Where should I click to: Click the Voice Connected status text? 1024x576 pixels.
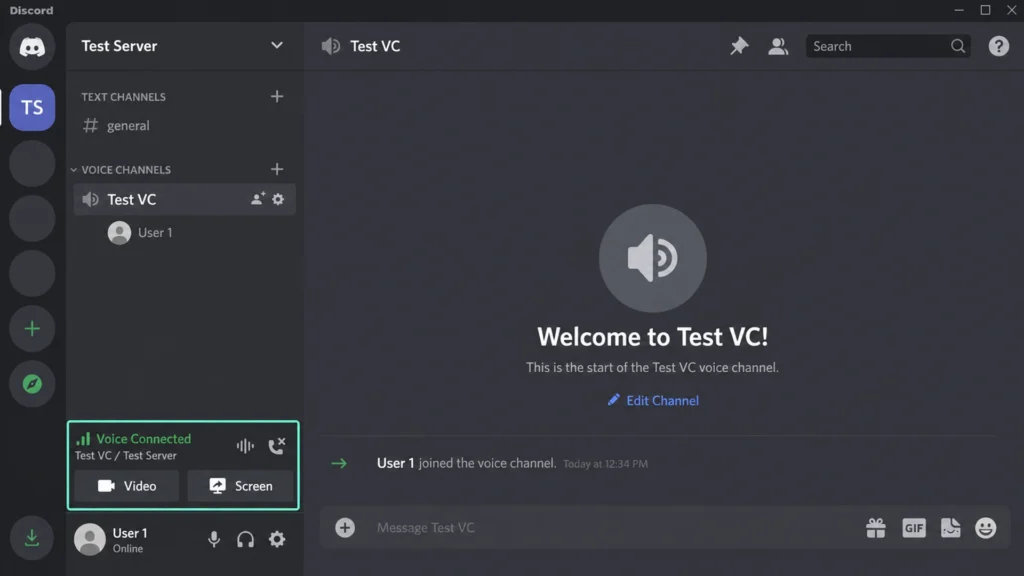pos(144,439)
